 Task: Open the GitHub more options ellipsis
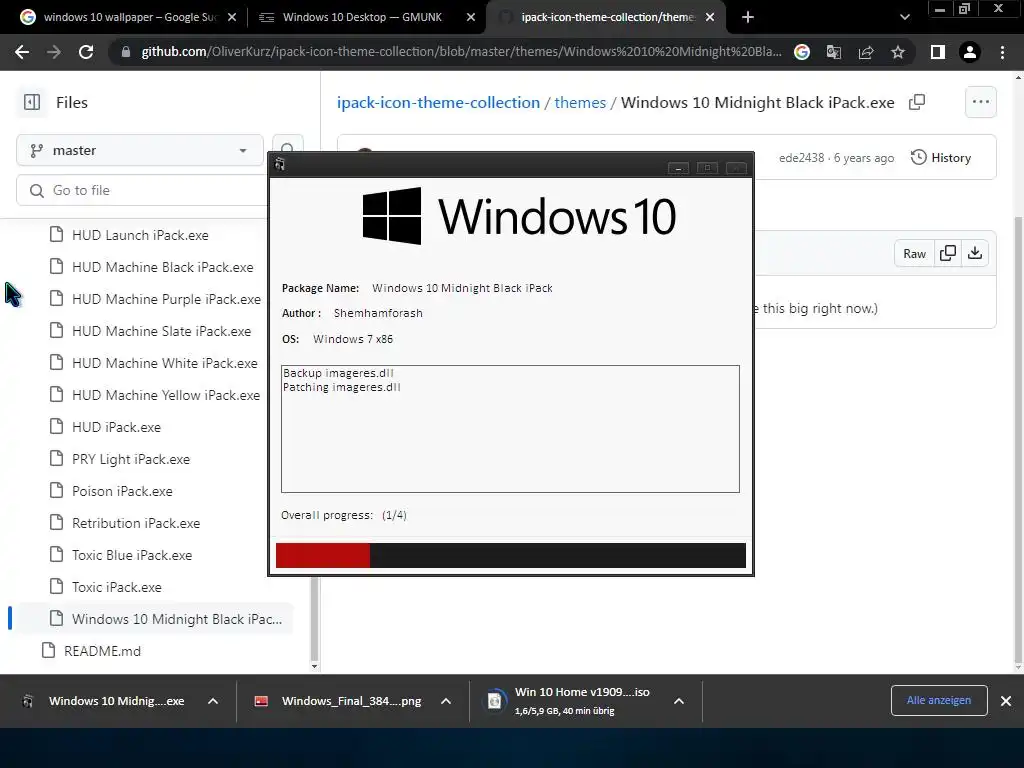(x=981, y=102)
